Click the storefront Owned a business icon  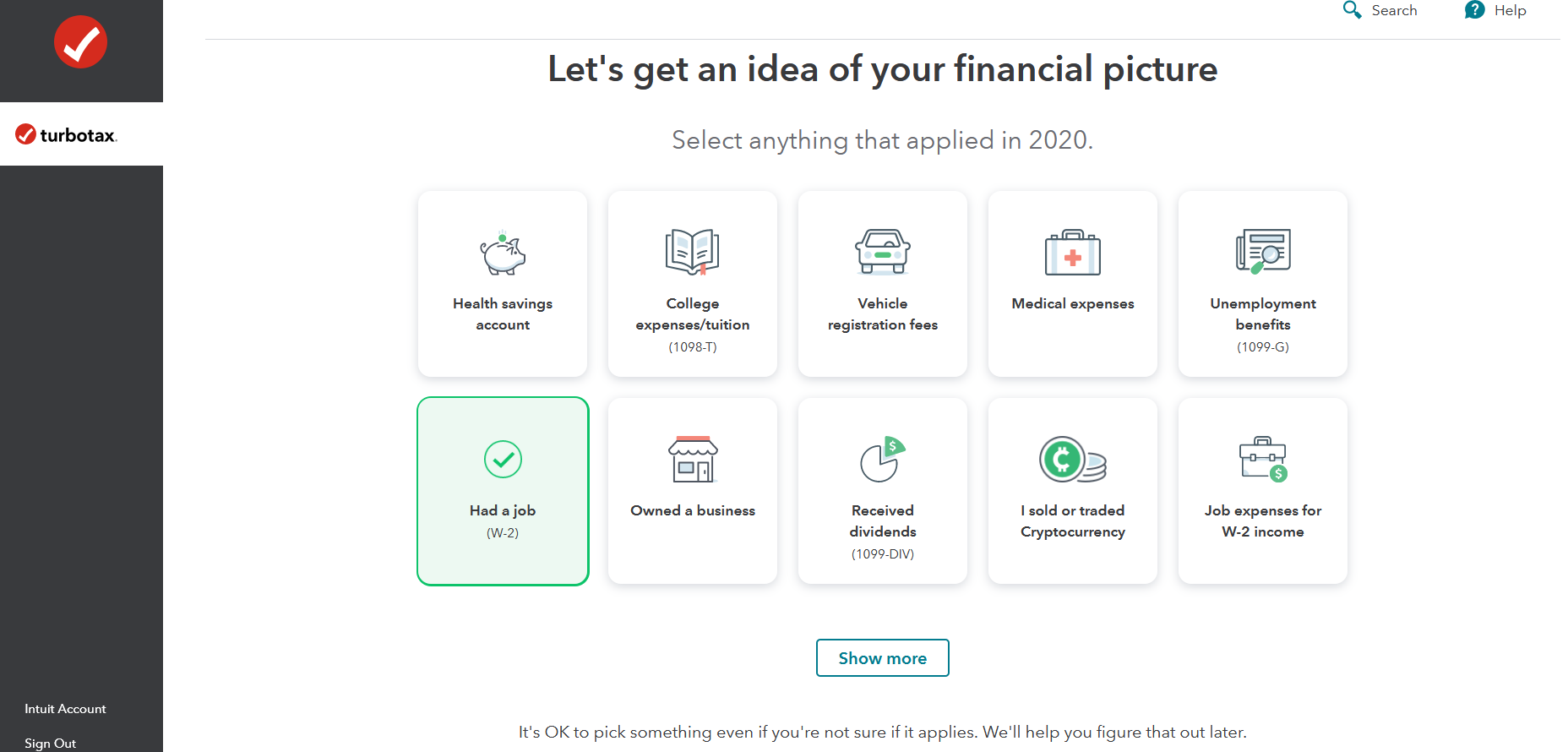tap(693, 460)
